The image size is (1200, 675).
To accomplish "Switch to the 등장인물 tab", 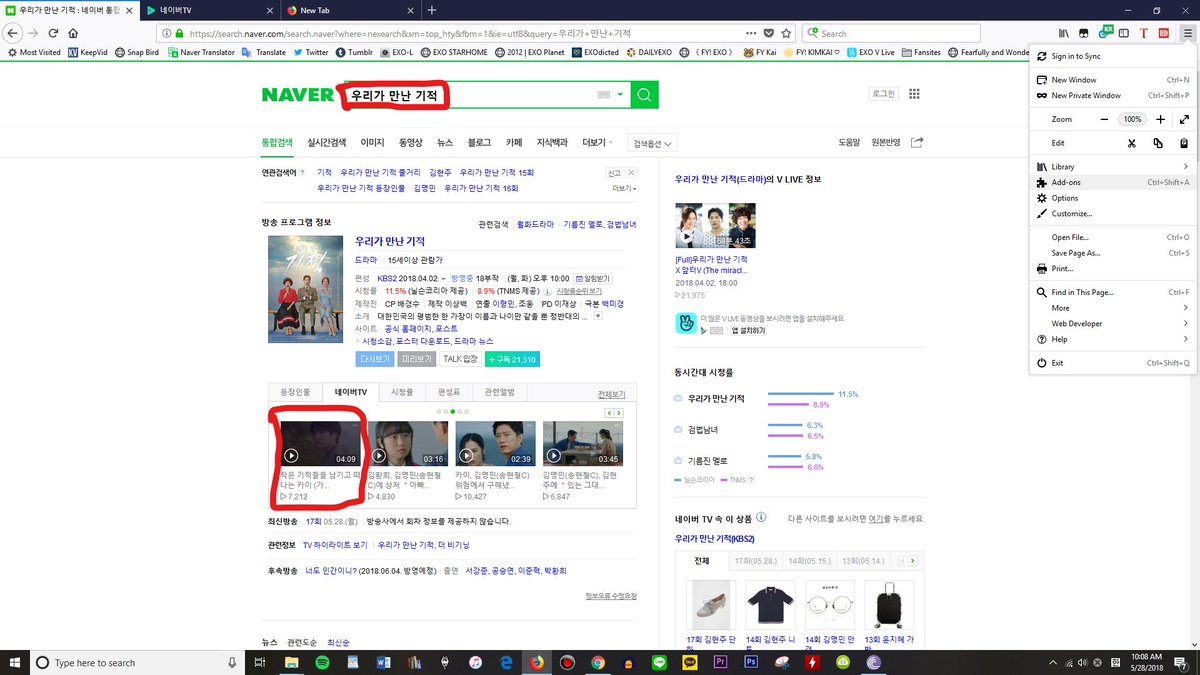I will pyautogui.click(x=296, y=393).
